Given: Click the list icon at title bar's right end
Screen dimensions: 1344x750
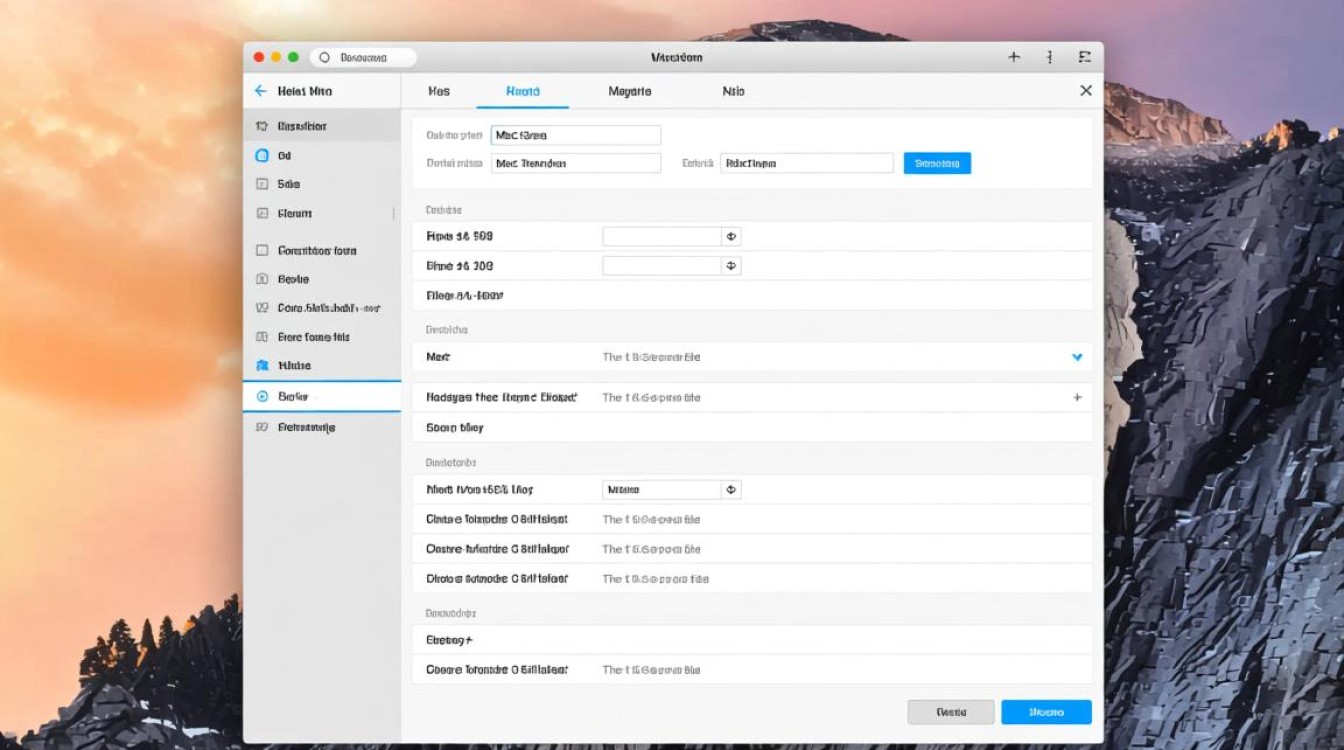Looking at the screenshot, I should point(1084,58).
